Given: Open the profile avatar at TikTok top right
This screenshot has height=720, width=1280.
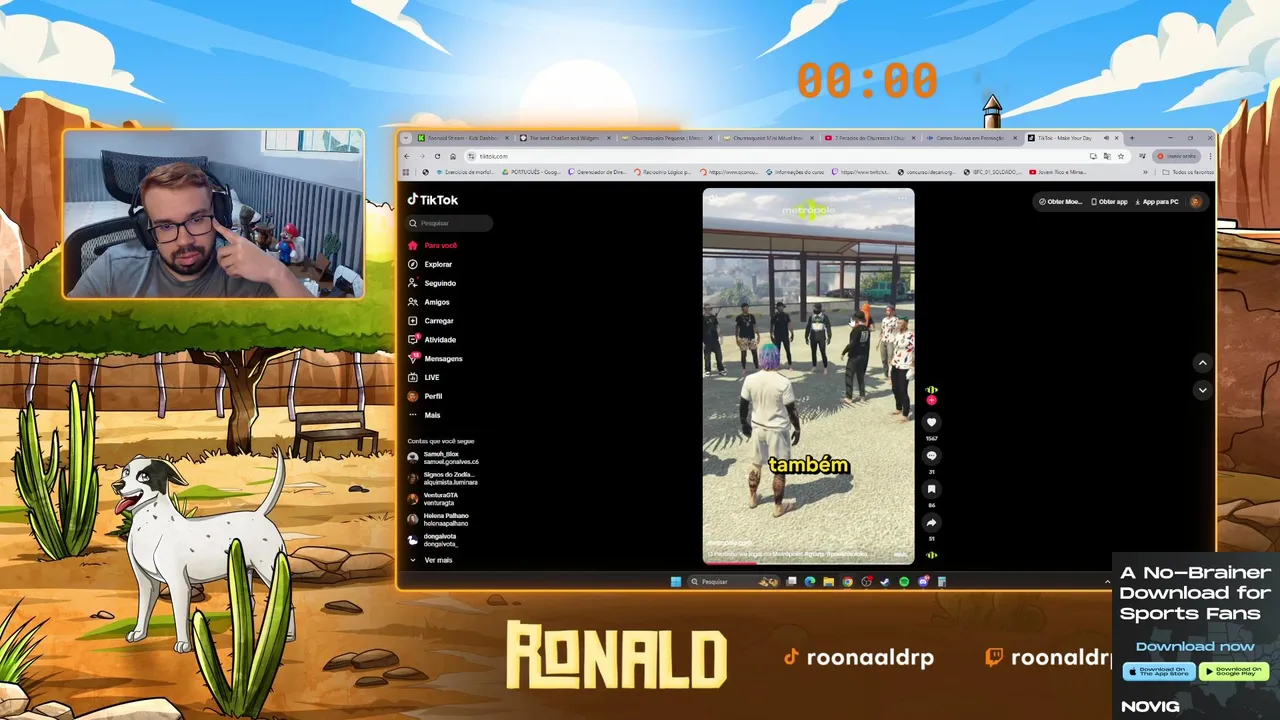Looking at the screenshot, I should coord(1195,201).
